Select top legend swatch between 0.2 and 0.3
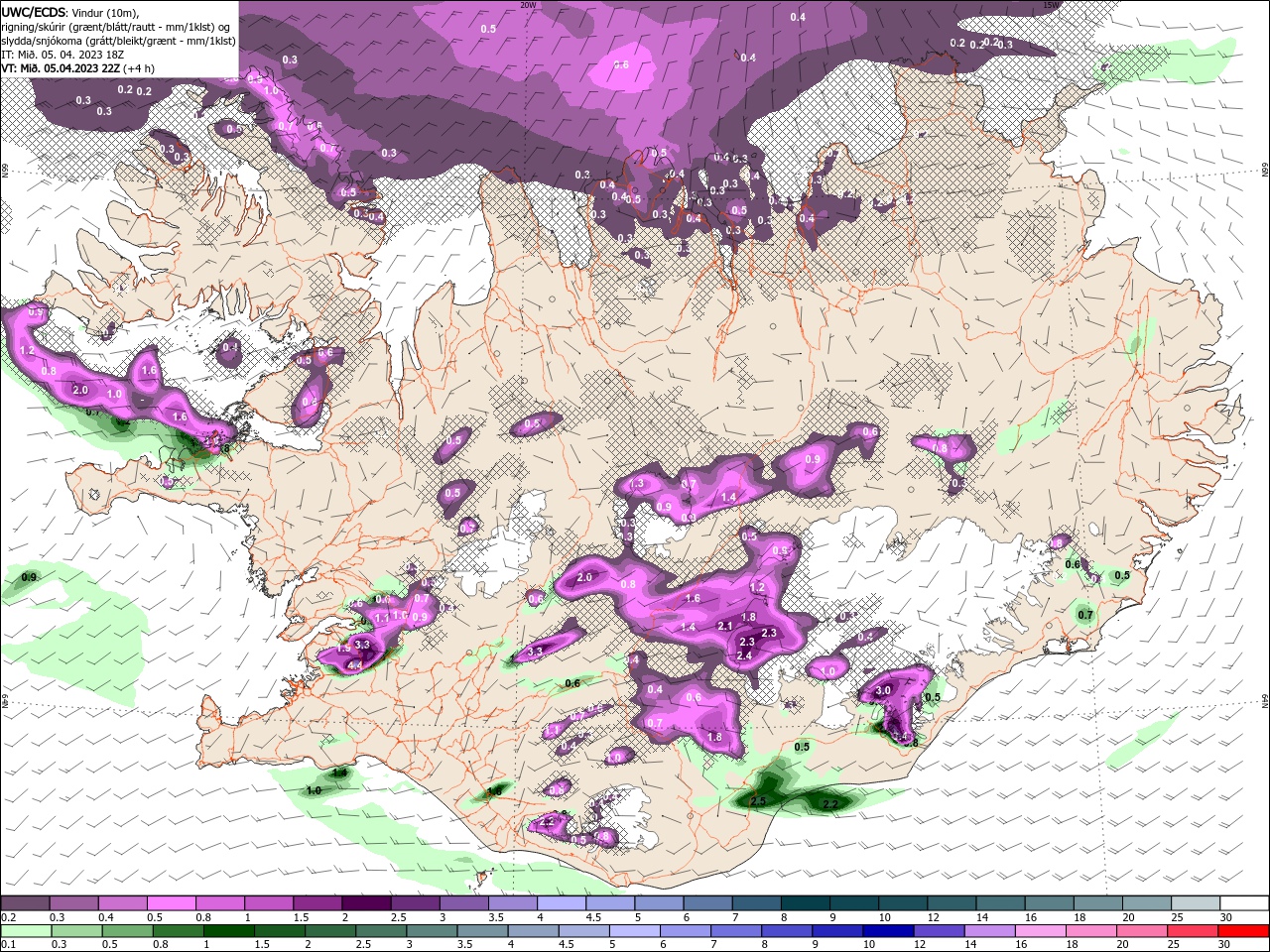Screen dimensions: 1270x952 pyautogui.click(x=25, y=903)
